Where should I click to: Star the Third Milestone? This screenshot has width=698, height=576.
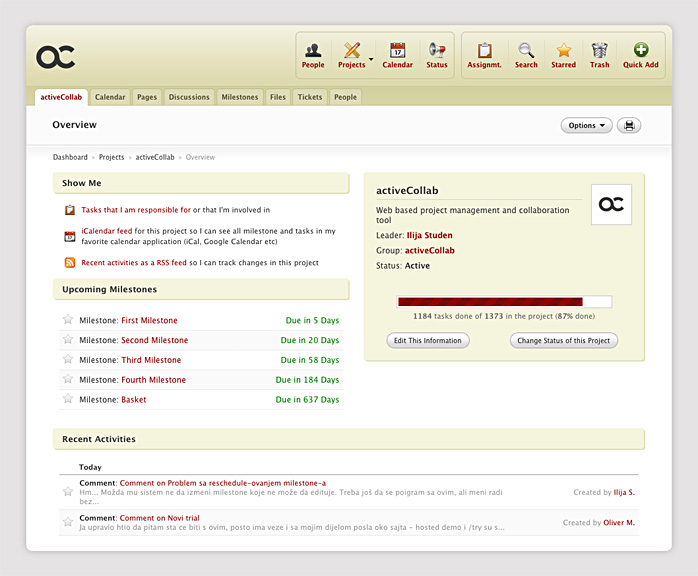(68, 359)
